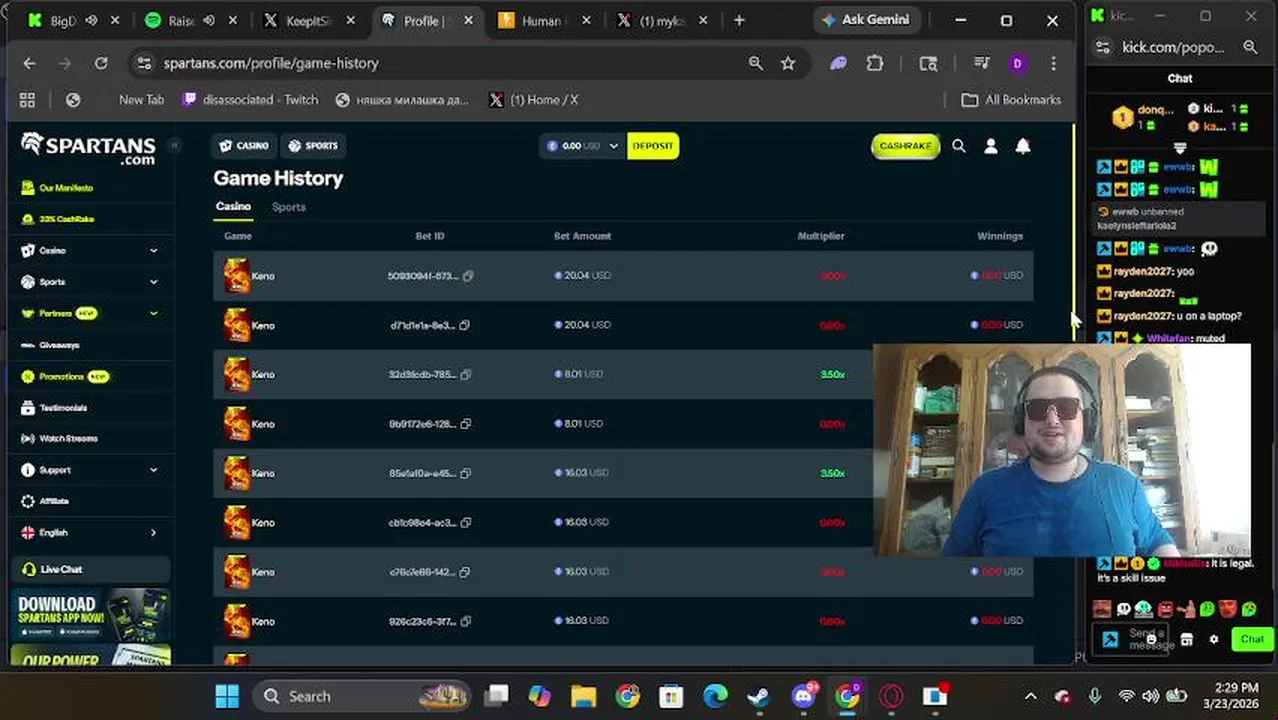The image size is (1278, 720).
Task: Open Kick chat settings gear
Action: tap(1214, 640)
